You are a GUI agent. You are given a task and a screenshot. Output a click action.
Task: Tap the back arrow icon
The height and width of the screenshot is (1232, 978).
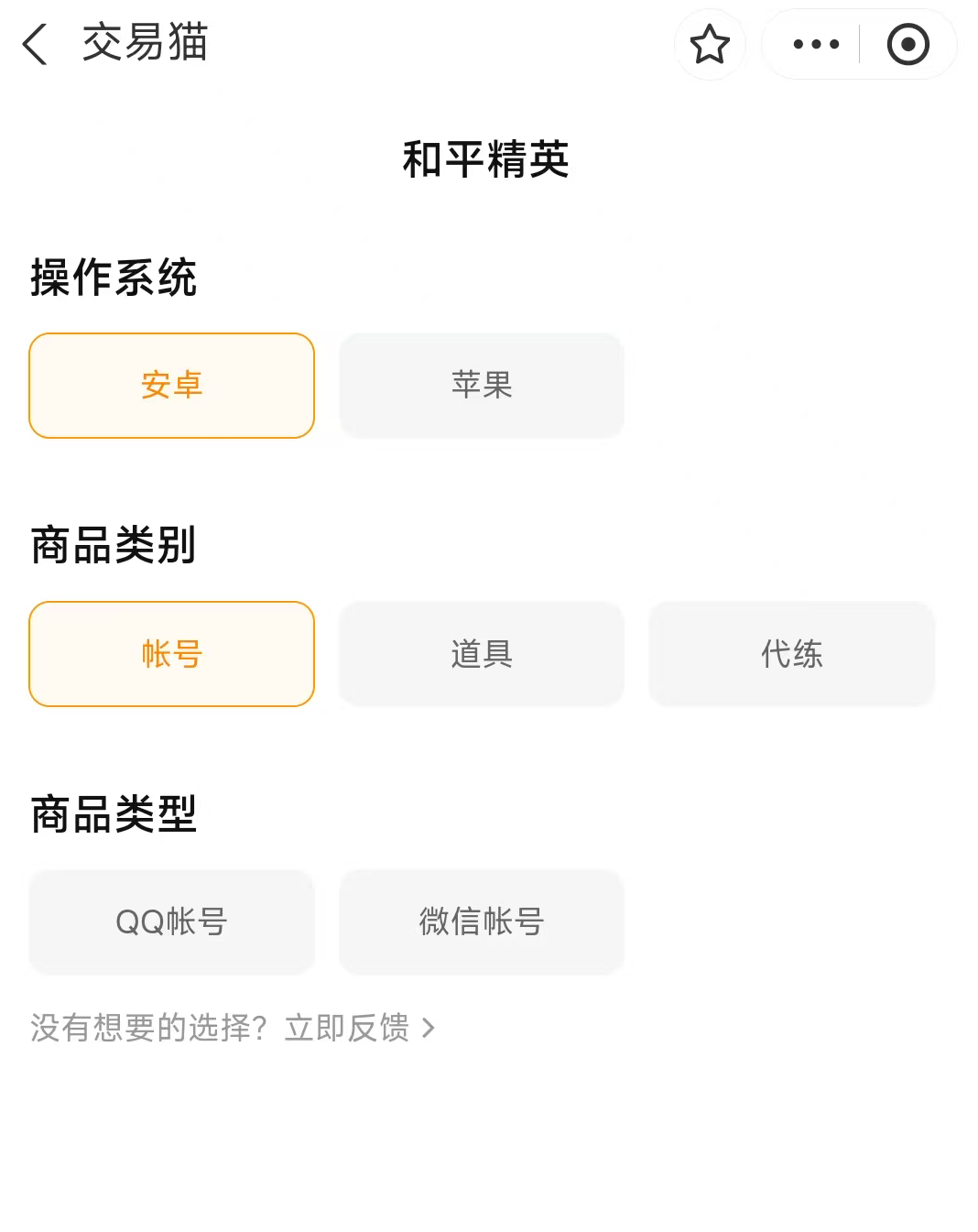click(35, 44)
